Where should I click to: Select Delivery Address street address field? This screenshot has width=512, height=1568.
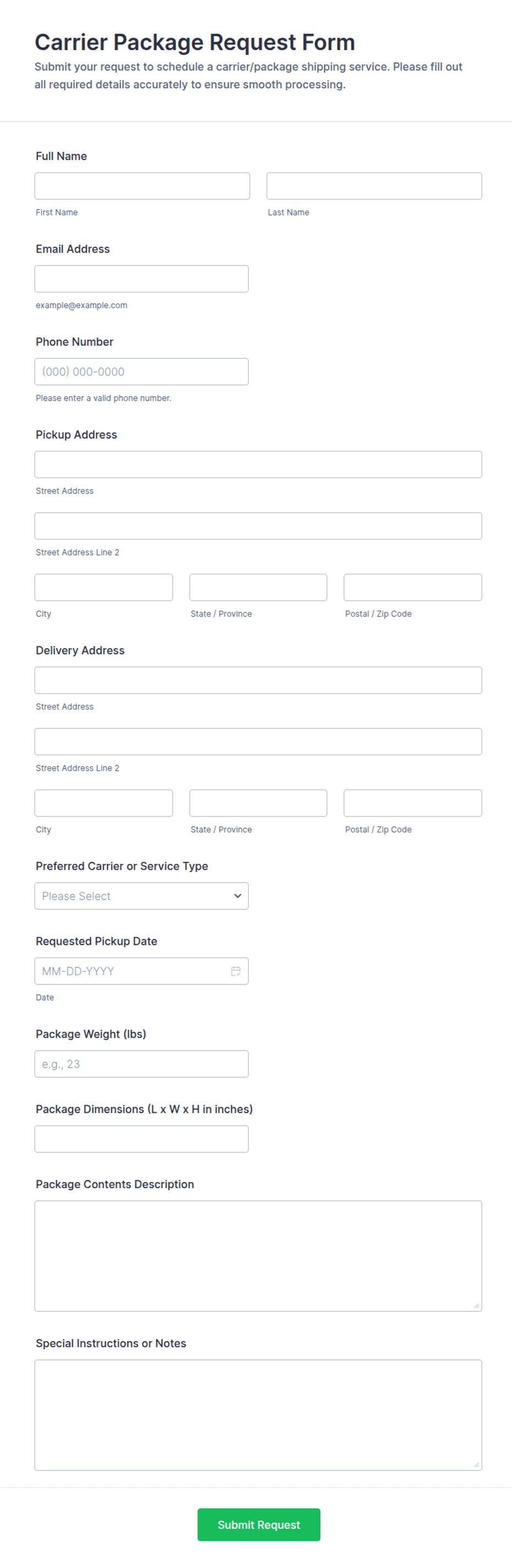coord(258,680)
